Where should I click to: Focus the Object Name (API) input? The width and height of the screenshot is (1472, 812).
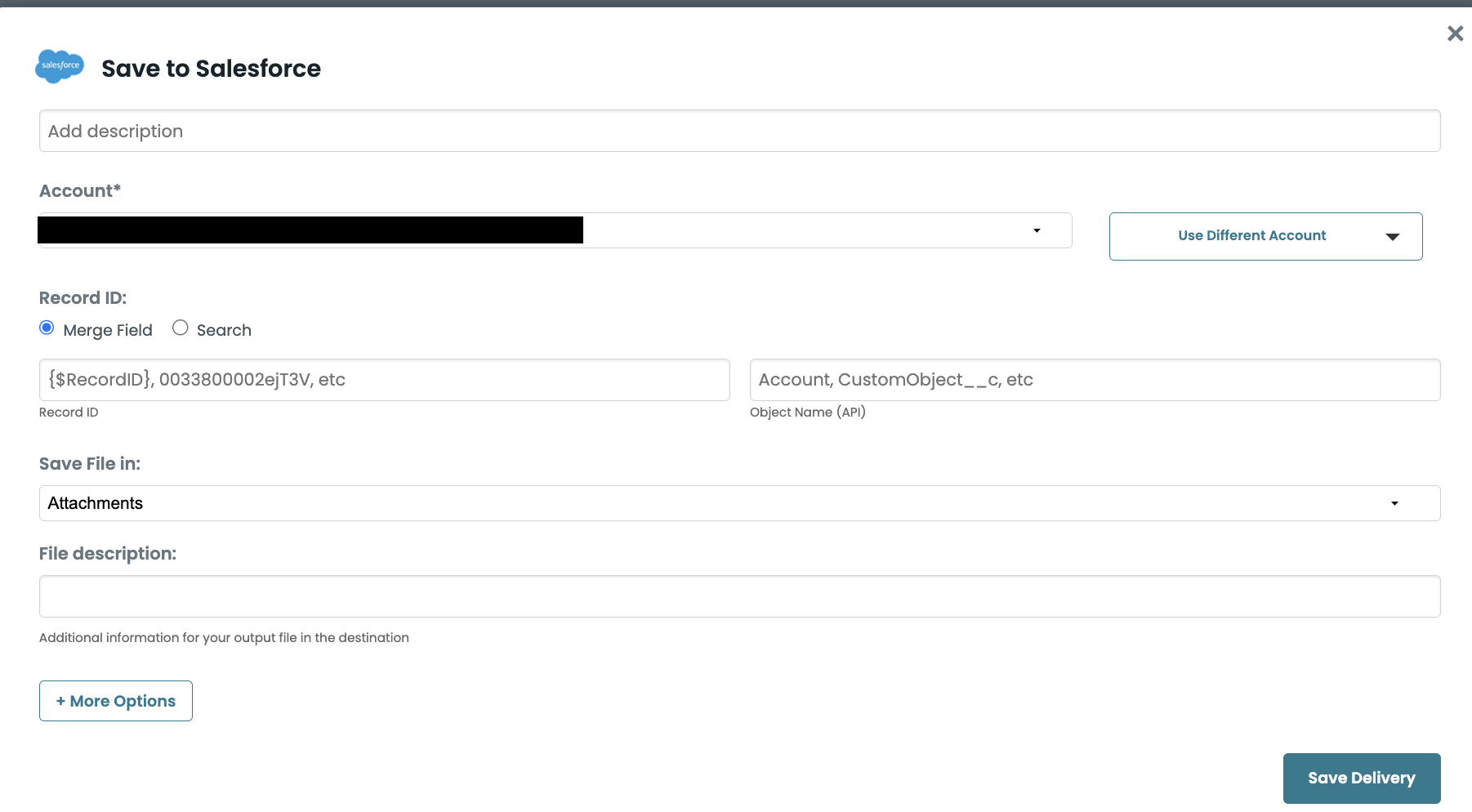point(1095,380)
